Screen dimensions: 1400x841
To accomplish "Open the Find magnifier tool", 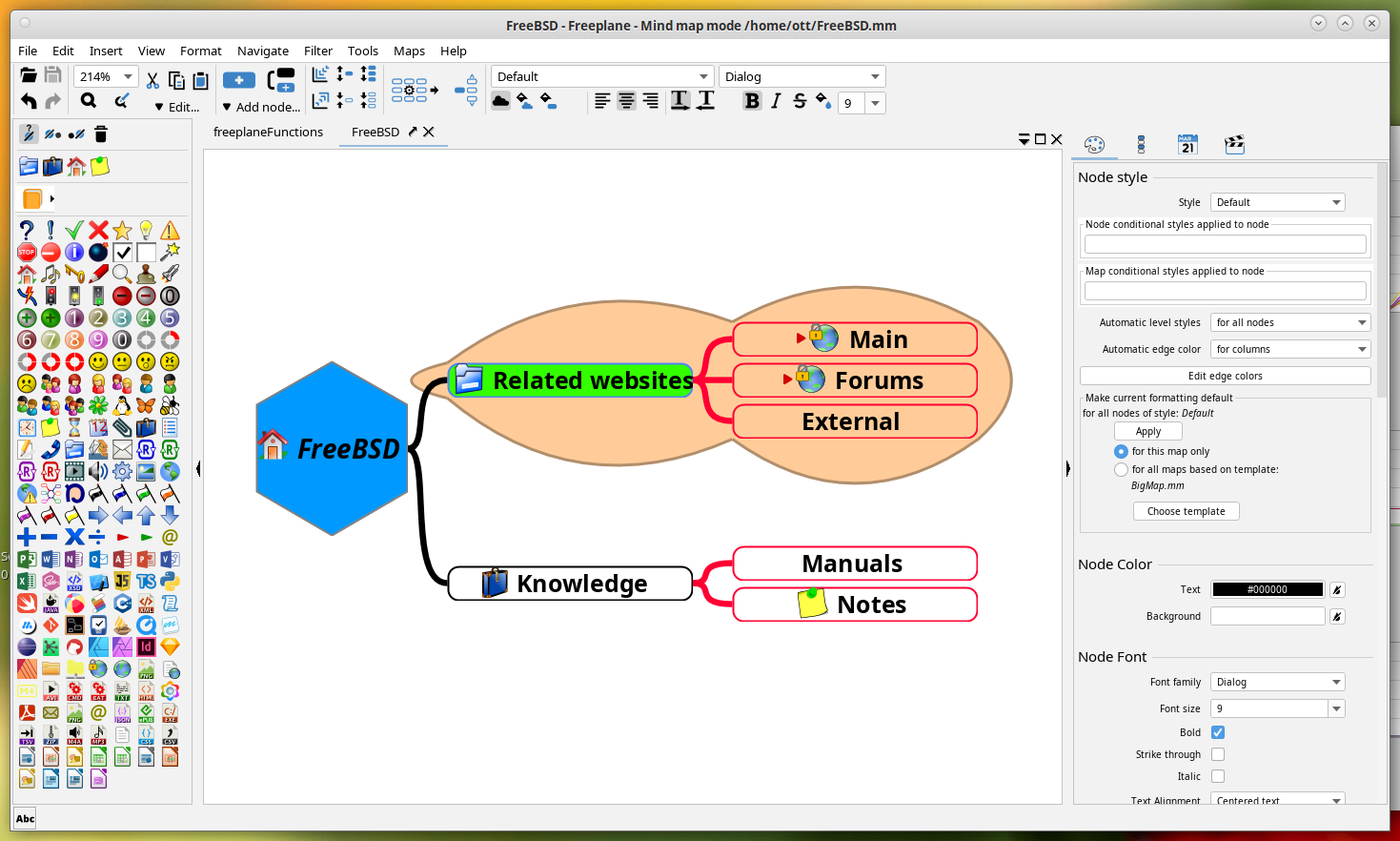I will [x=89, y=101].
